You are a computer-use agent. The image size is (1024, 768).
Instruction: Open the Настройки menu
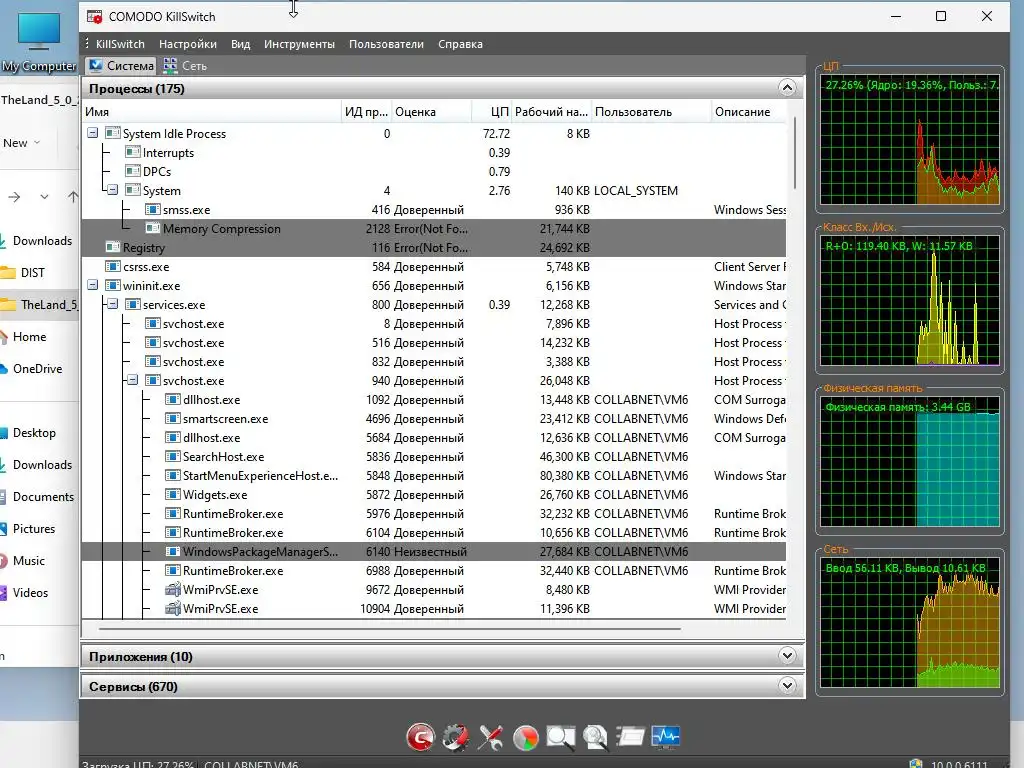[188, 44]
